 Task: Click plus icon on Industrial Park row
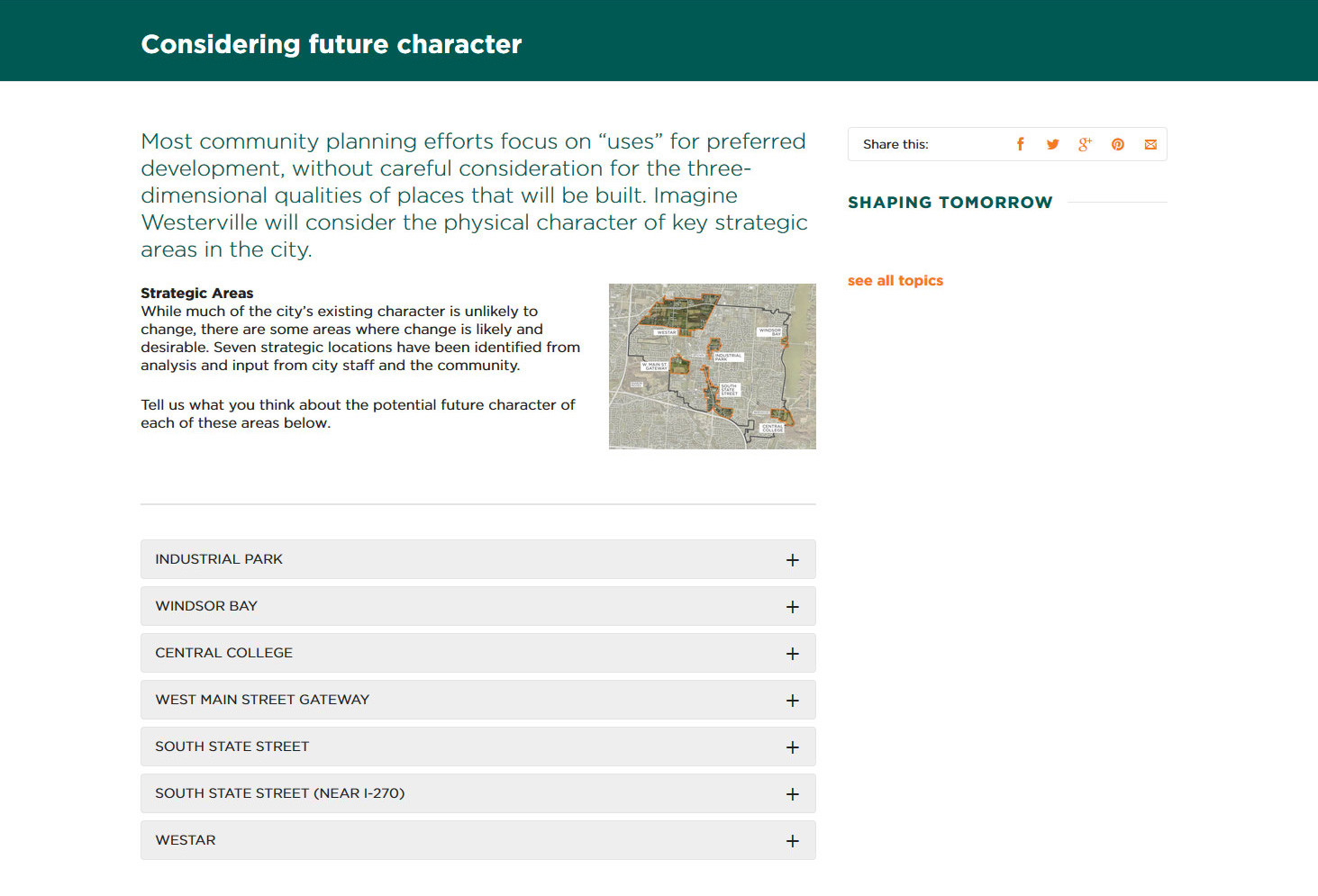[792, 560]
